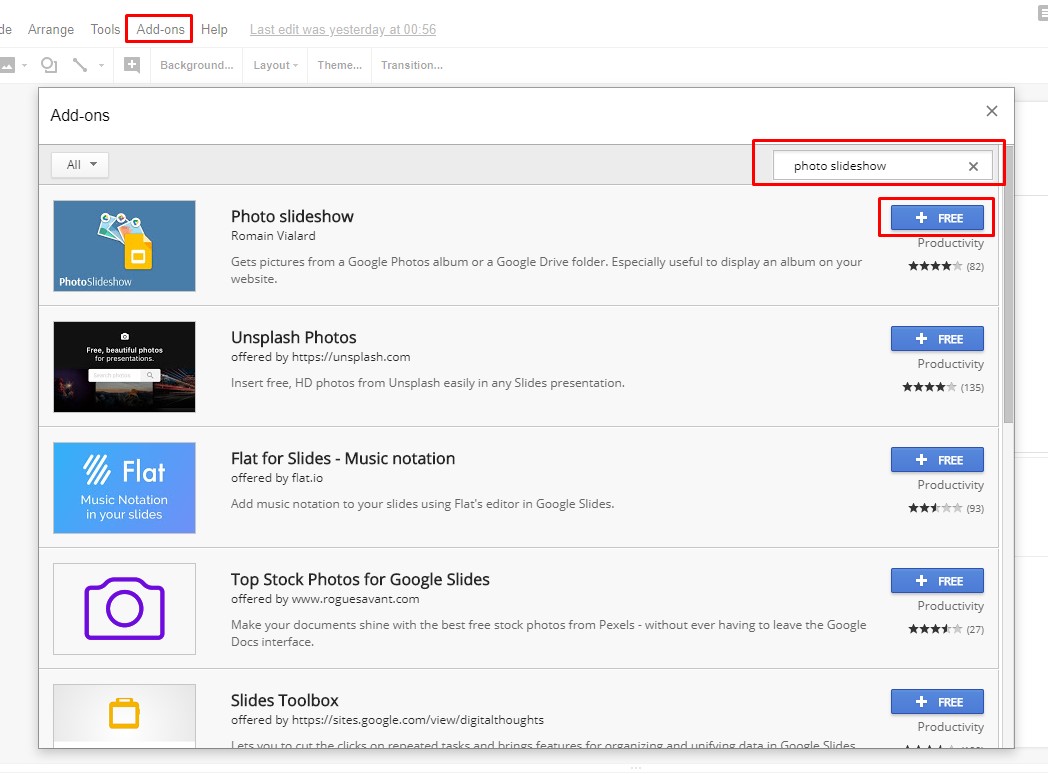
Task: Open the Add-ons menu
Action: (160, 29)
